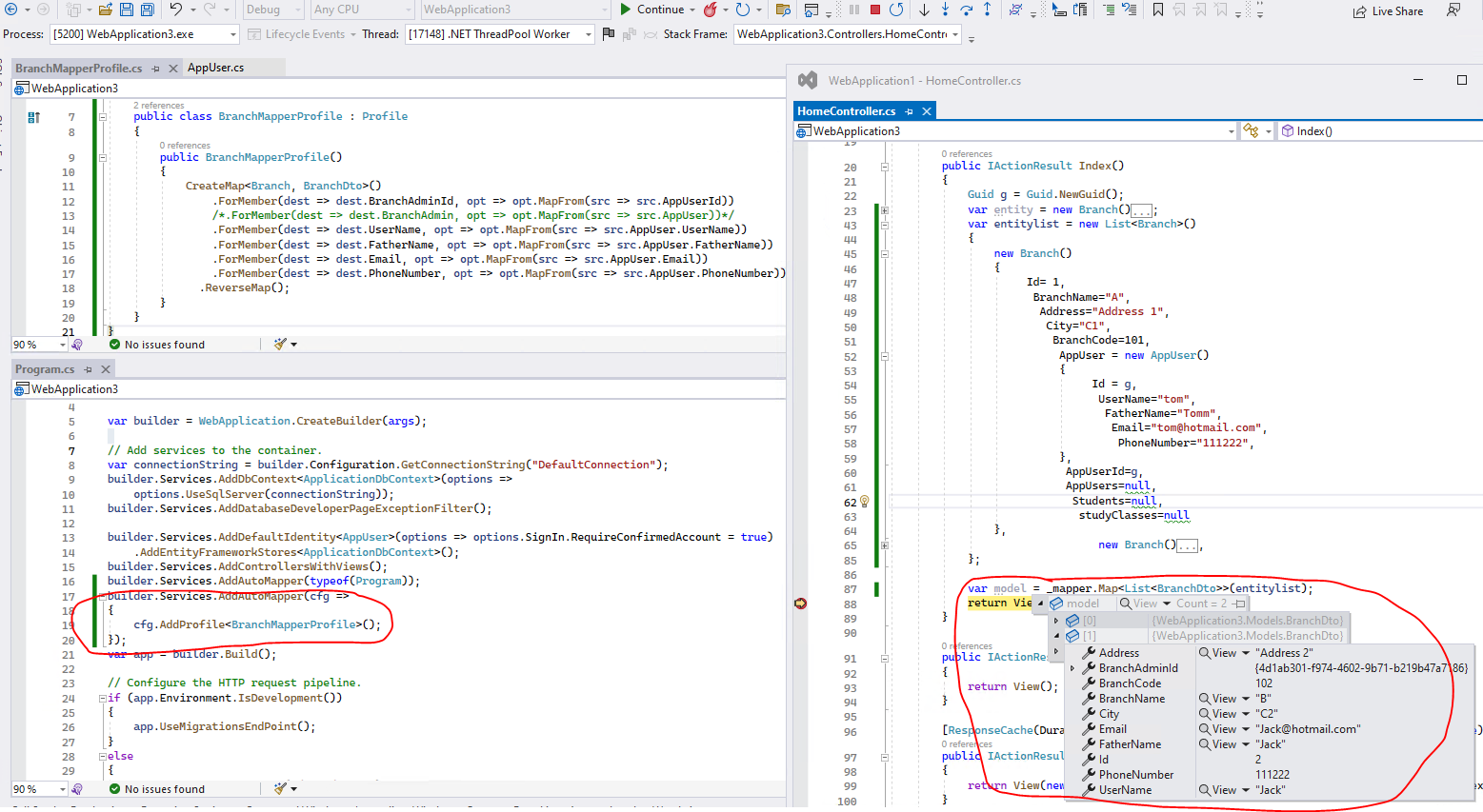Open File folder icon in toolbar
This screenshot has width=1483, height=812.
106,10
